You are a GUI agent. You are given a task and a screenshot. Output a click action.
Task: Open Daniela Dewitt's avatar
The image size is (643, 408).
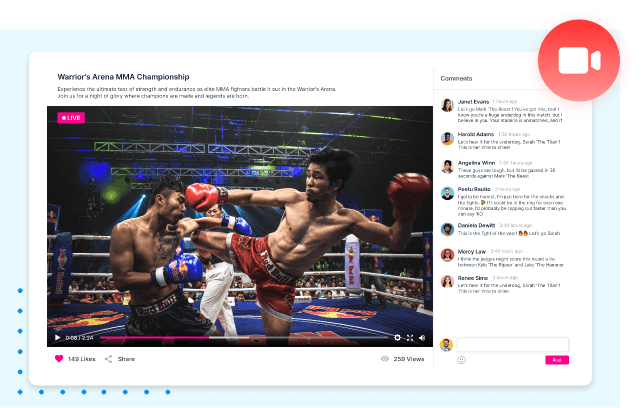[x=447, y=228]
